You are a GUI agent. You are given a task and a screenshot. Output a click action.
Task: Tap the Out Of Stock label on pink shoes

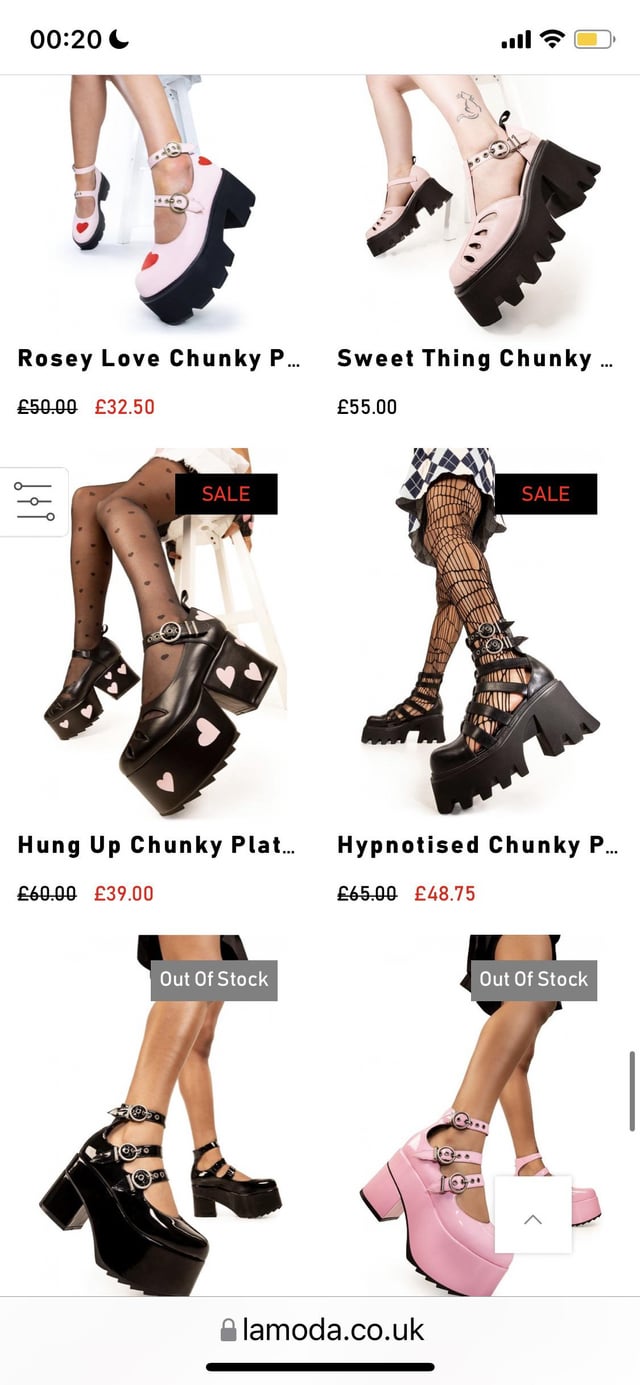pos(534,980)
